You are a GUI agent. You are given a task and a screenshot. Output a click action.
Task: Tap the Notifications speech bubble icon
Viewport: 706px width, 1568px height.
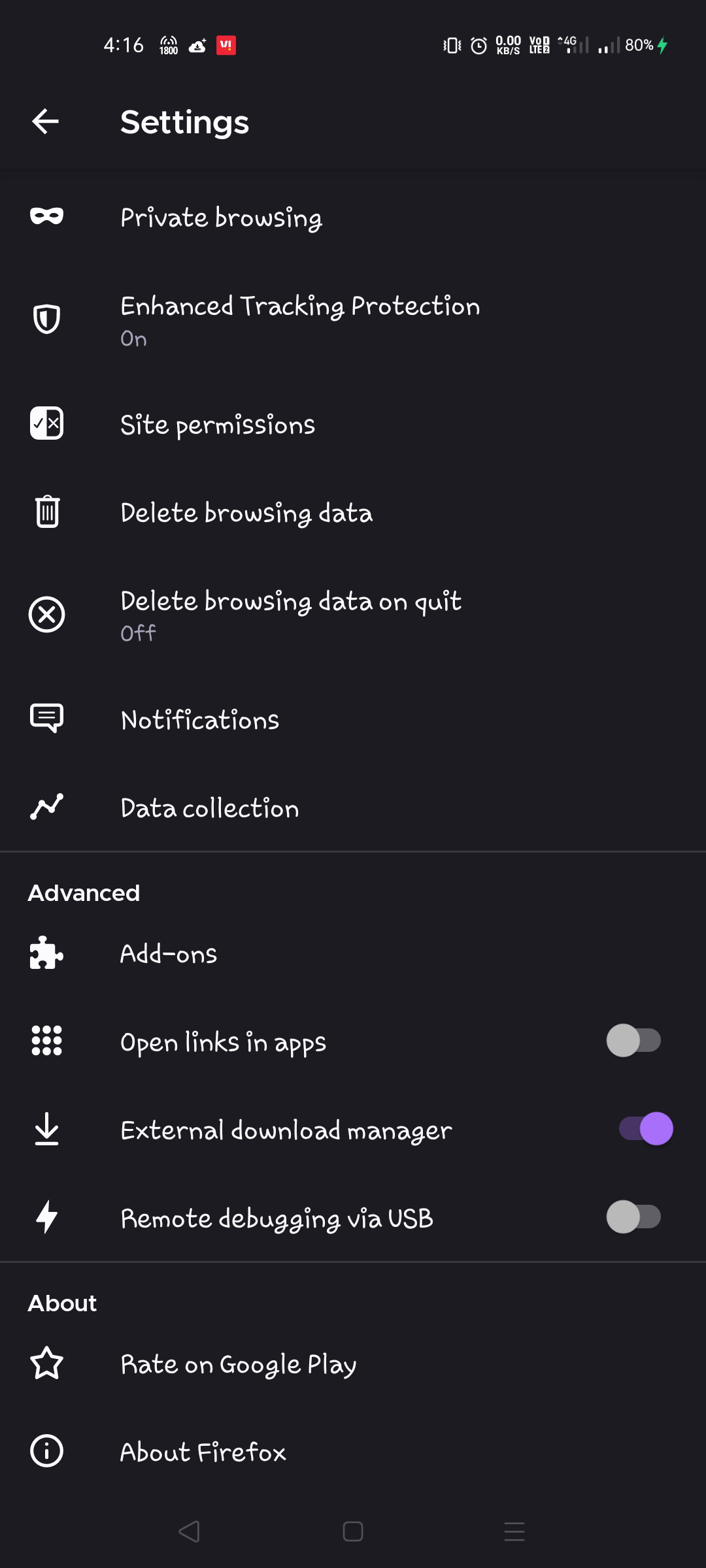46,718
